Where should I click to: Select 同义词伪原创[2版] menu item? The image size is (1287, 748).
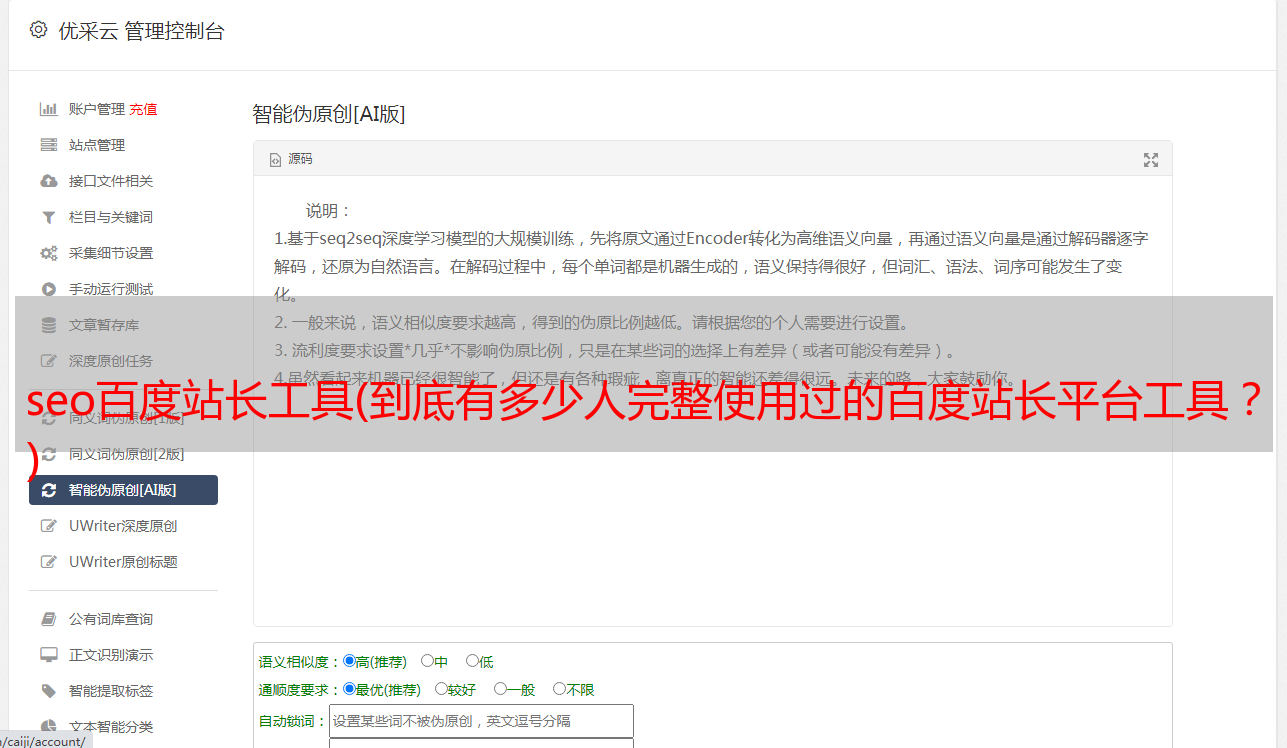[x=127, y=454]
